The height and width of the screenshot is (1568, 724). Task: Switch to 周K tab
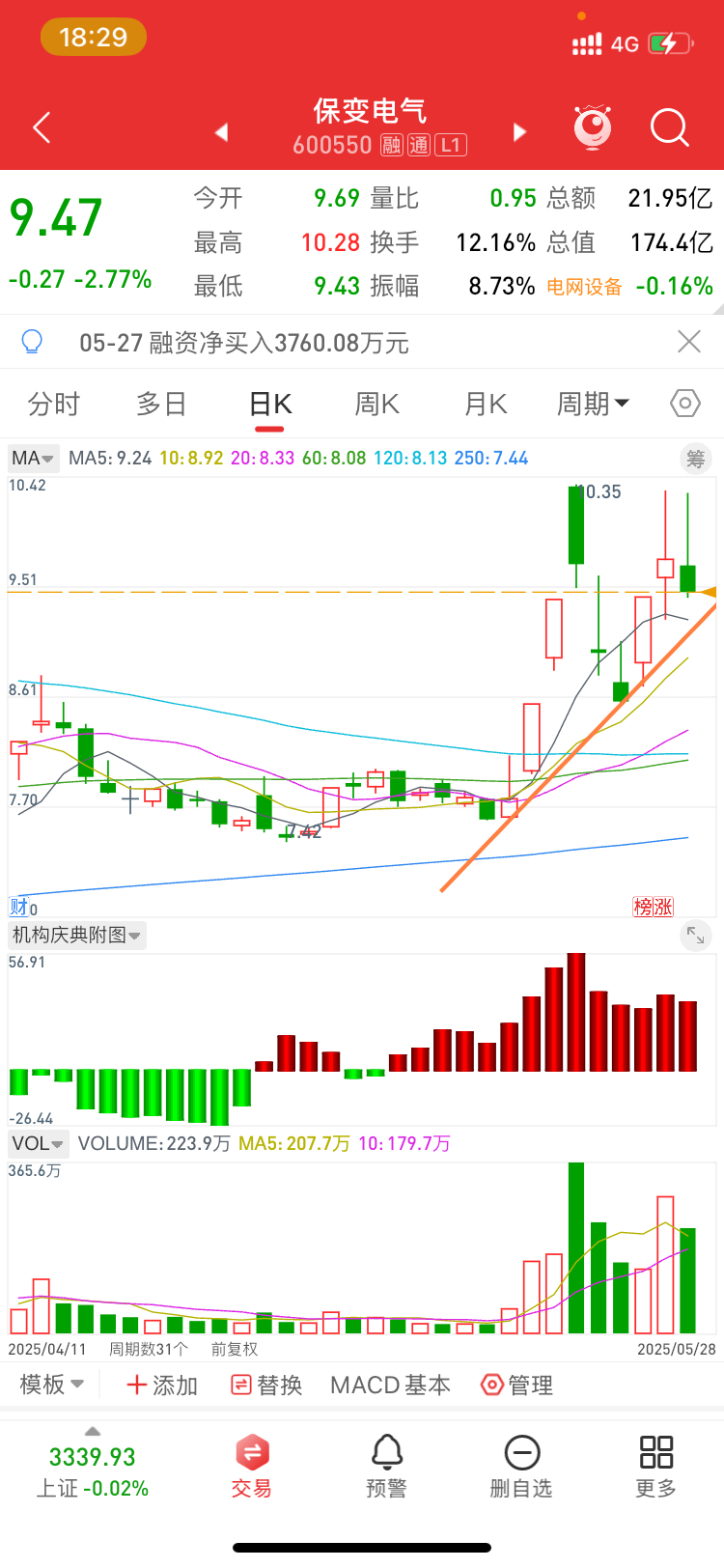tap(377, 404)
